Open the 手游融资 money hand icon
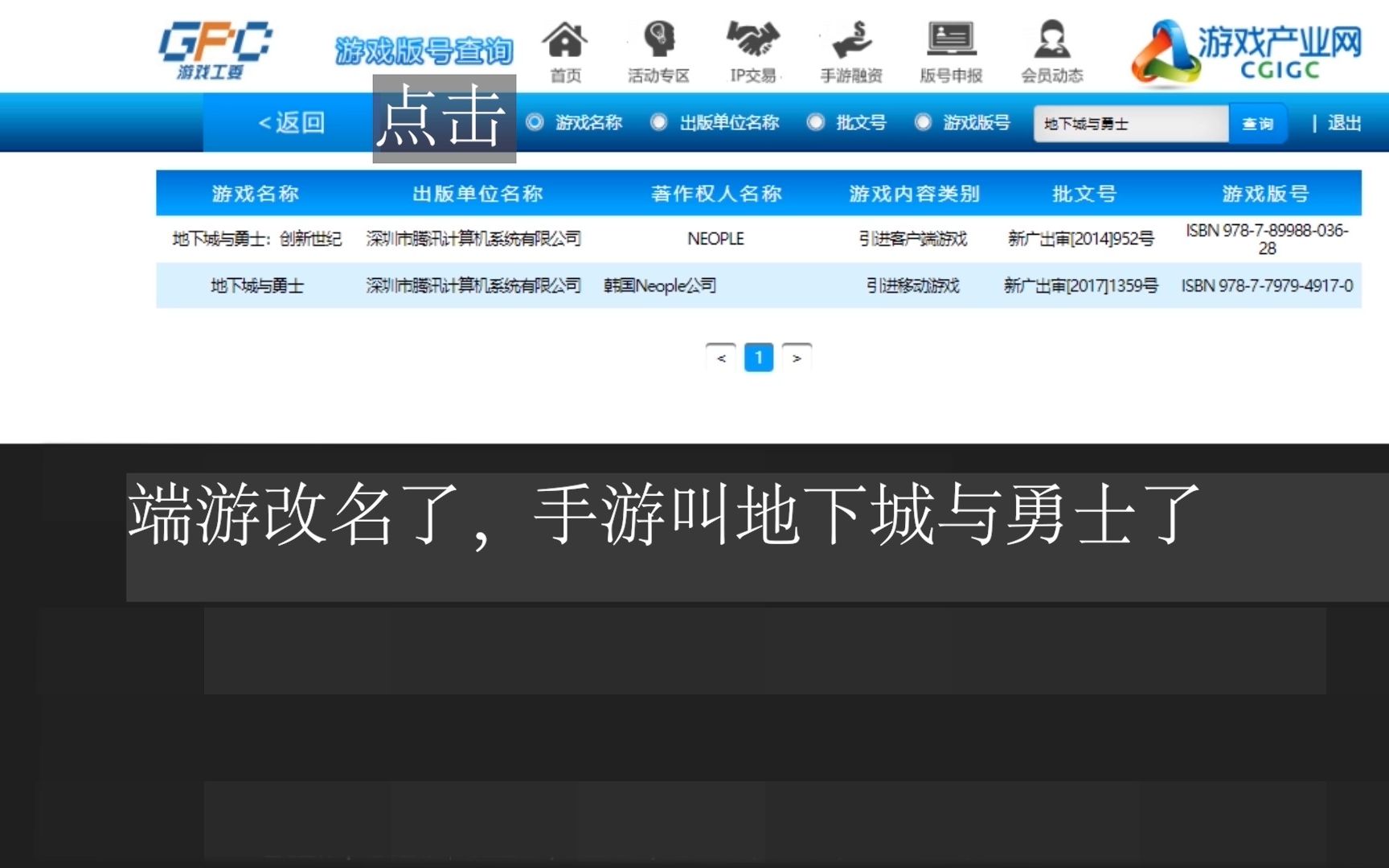The height and width of the screenshot is (868, 1389). (852, 39)
